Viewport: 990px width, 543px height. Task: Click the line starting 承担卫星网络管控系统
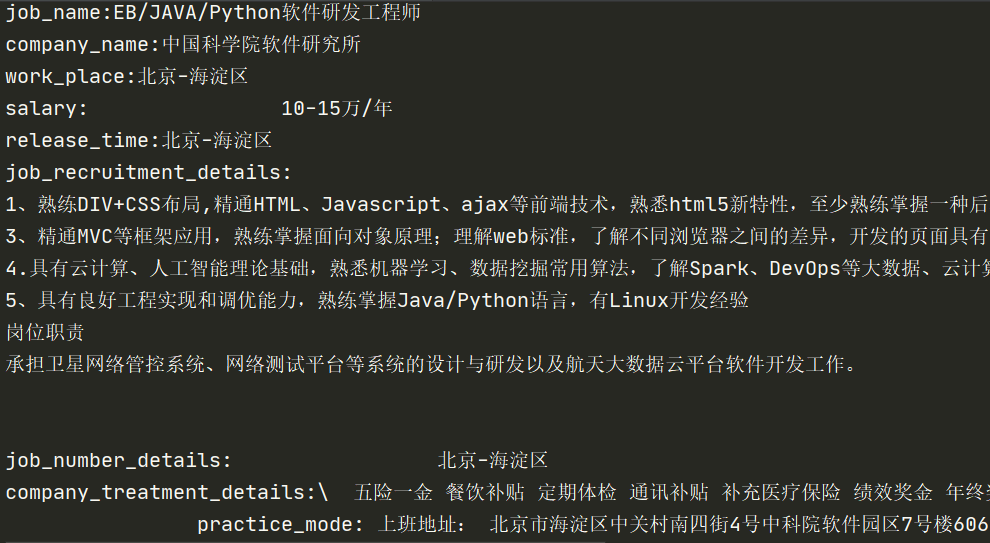pyautogui.click(x=431, y=364)
